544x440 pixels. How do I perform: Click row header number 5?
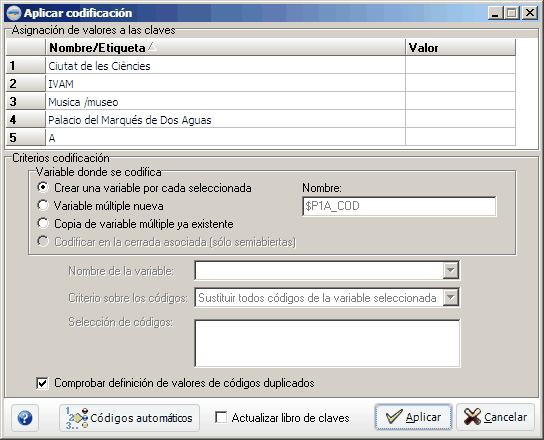click(x=26, y=138)
